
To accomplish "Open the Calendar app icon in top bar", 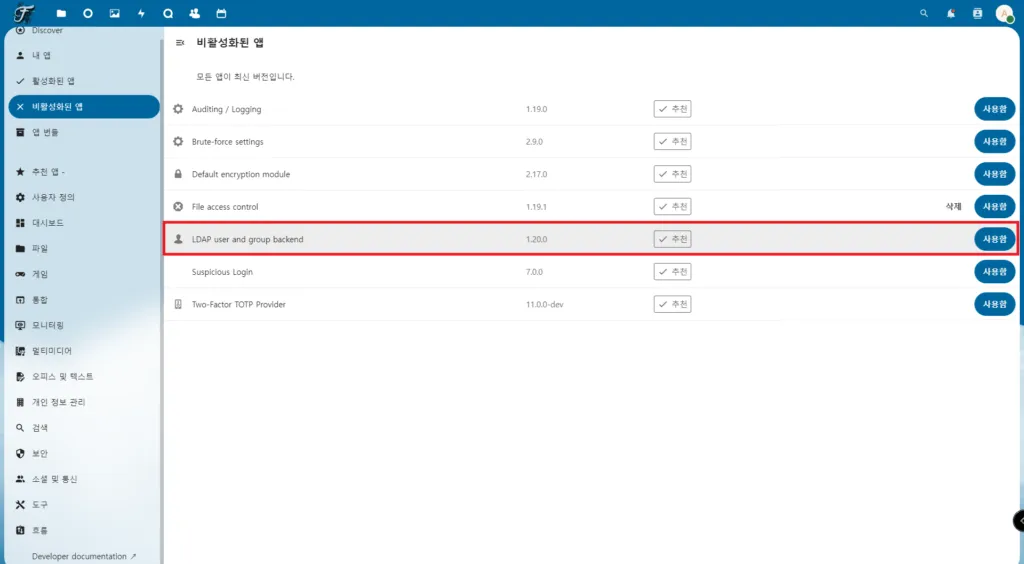I will tap(221, 13).
